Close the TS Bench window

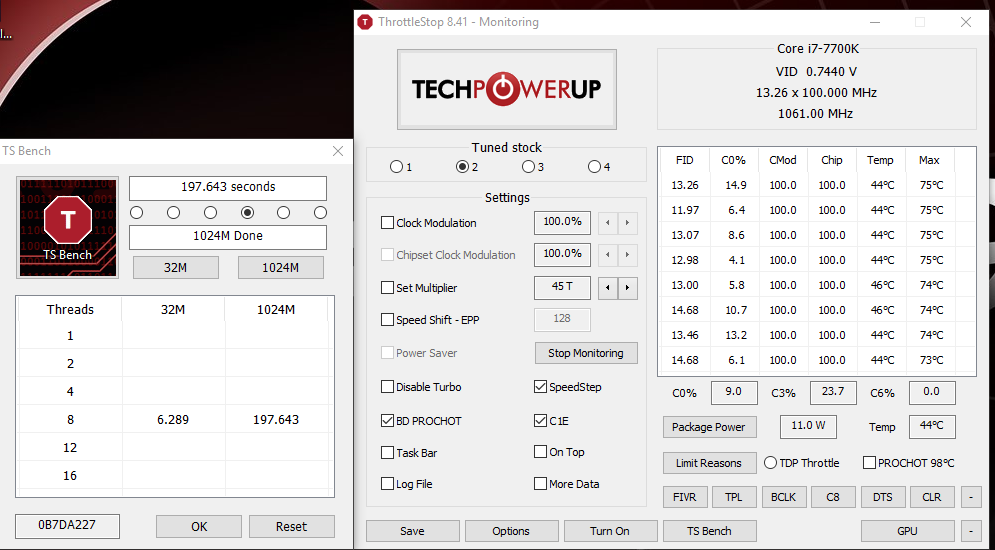338,151
